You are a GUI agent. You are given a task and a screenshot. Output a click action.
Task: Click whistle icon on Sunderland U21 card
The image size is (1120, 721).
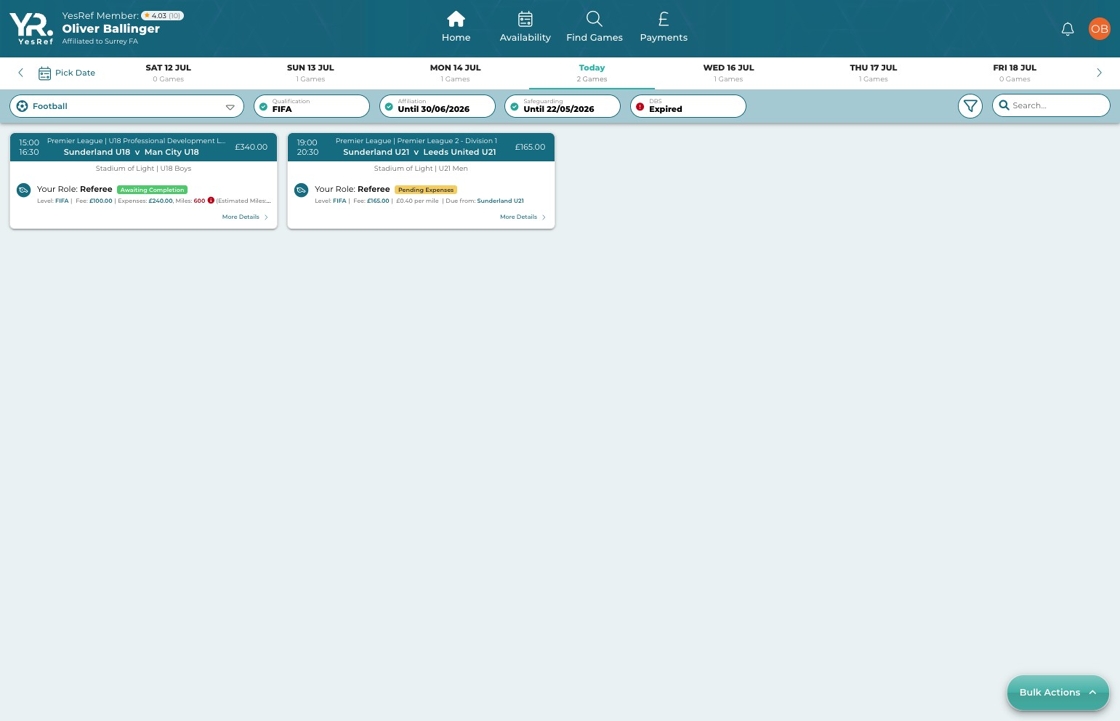301,190
